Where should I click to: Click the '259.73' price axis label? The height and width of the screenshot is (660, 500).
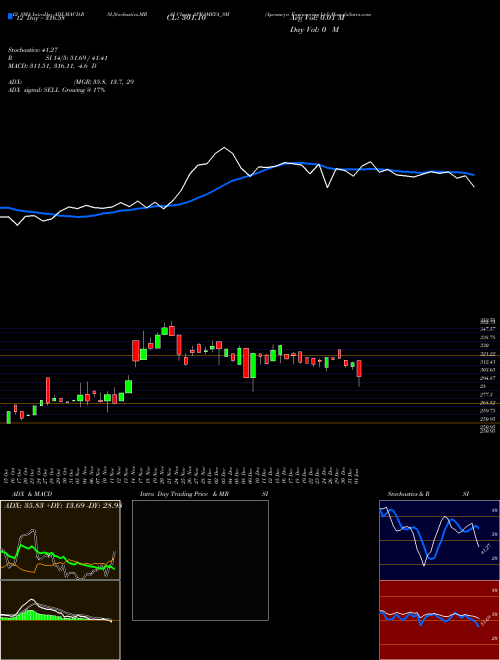pos(488,410)
